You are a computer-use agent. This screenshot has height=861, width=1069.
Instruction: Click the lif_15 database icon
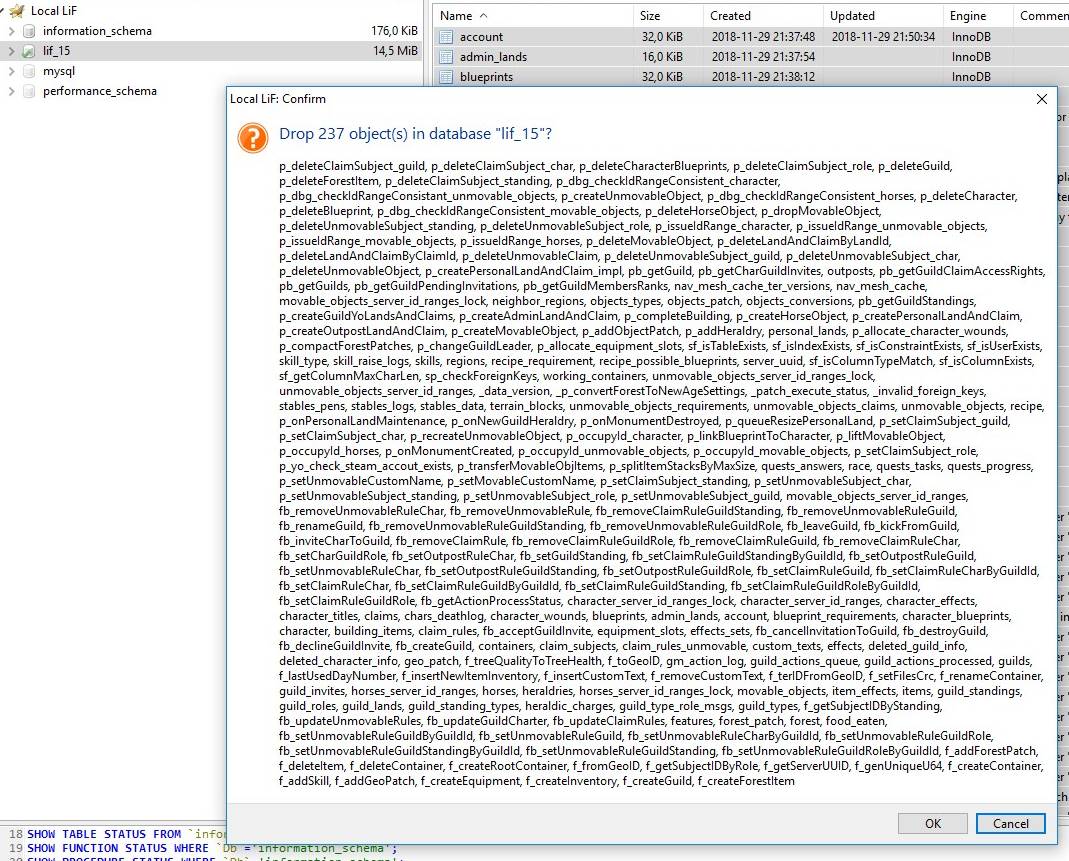29,51
